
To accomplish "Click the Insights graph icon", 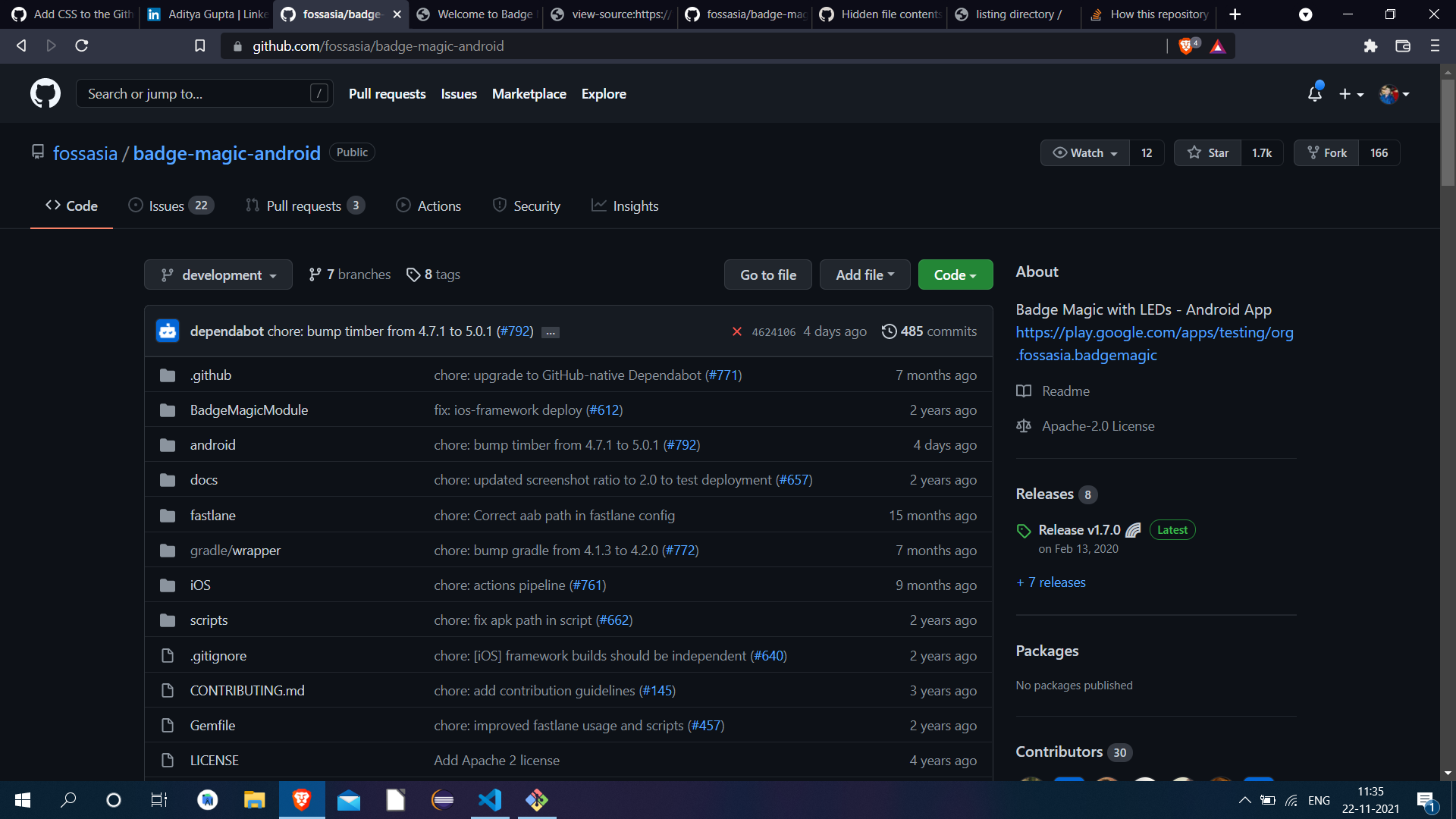I will pyautogui.click(x=597, y=206).
